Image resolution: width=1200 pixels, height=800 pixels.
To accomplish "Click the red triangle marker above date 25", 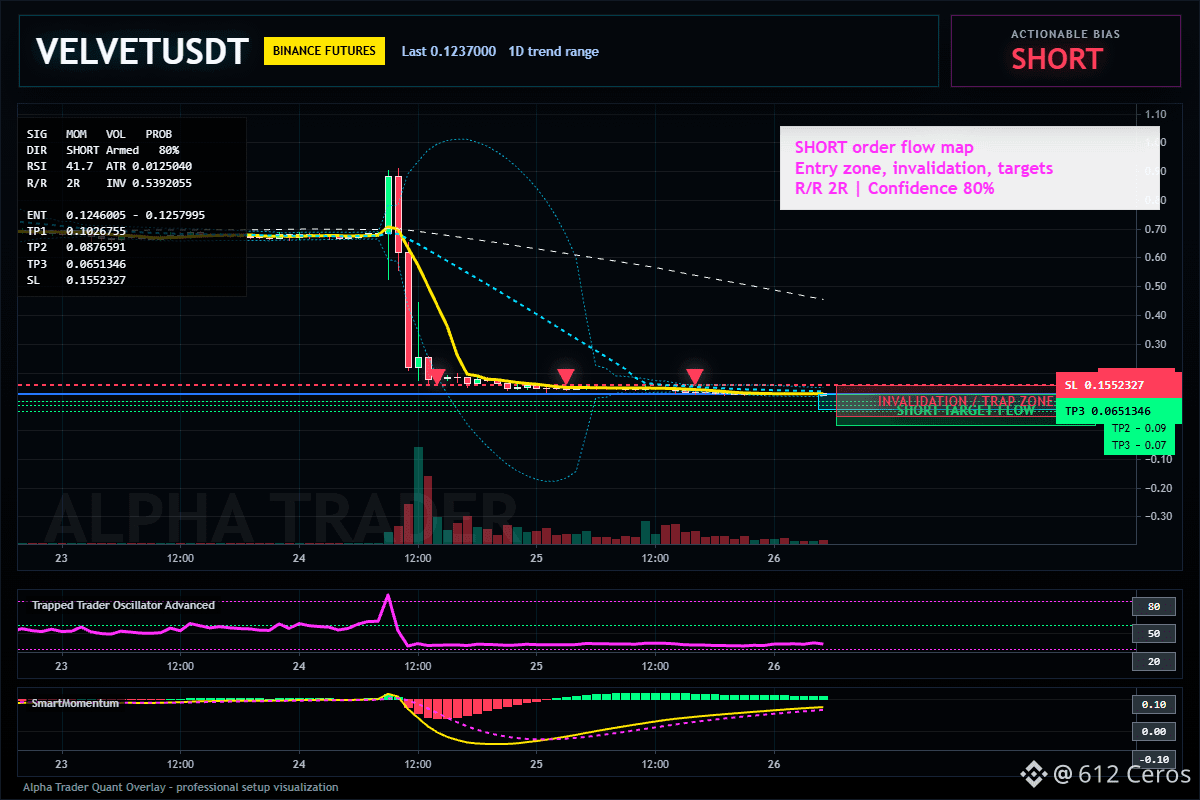I will click(565, 376).
